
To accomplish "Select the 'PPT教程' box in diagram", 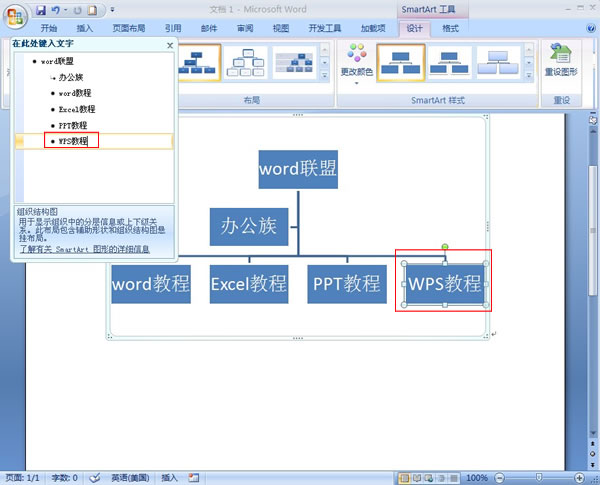I will pos(347,284).
